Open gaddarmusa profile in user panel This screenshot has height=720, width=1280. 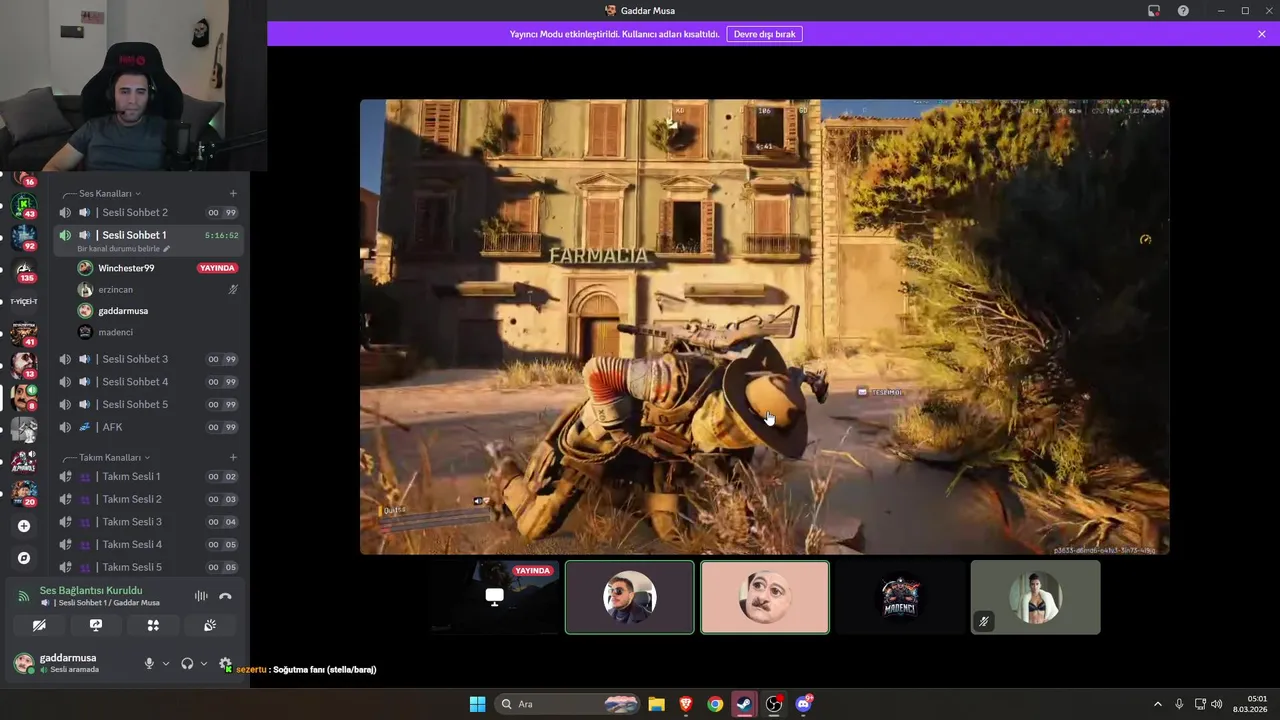point(72,663)
